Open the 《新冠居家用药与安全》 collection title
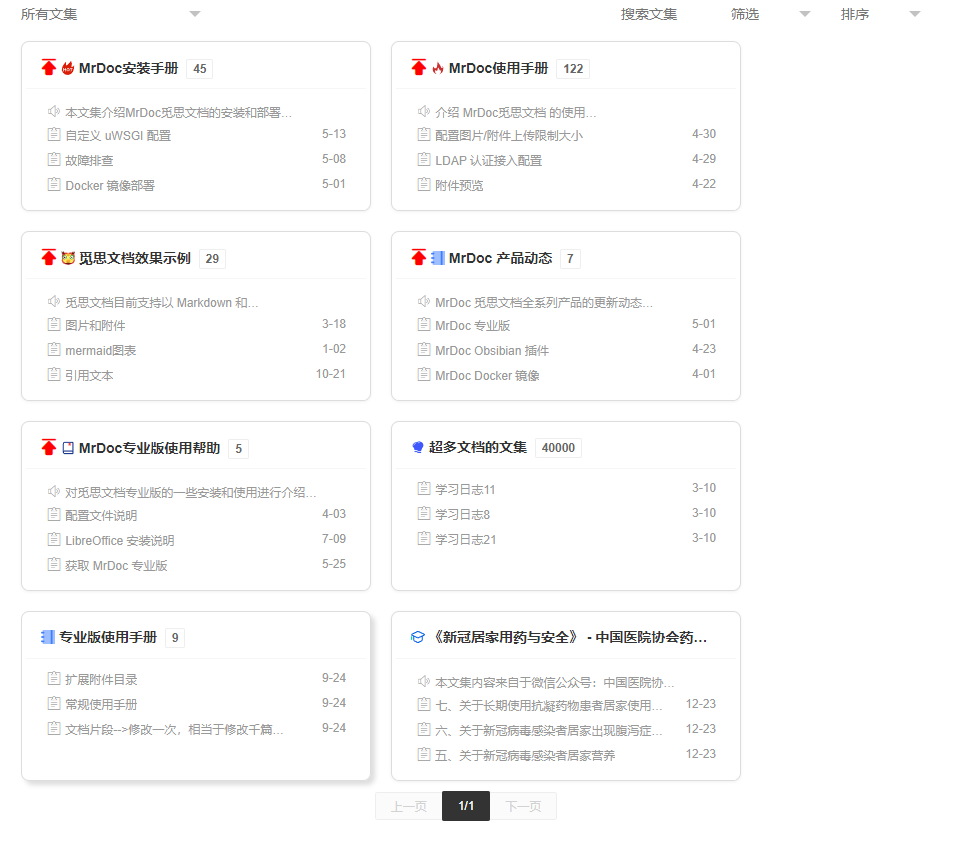 pyautogui.click(x=569, y=637)
